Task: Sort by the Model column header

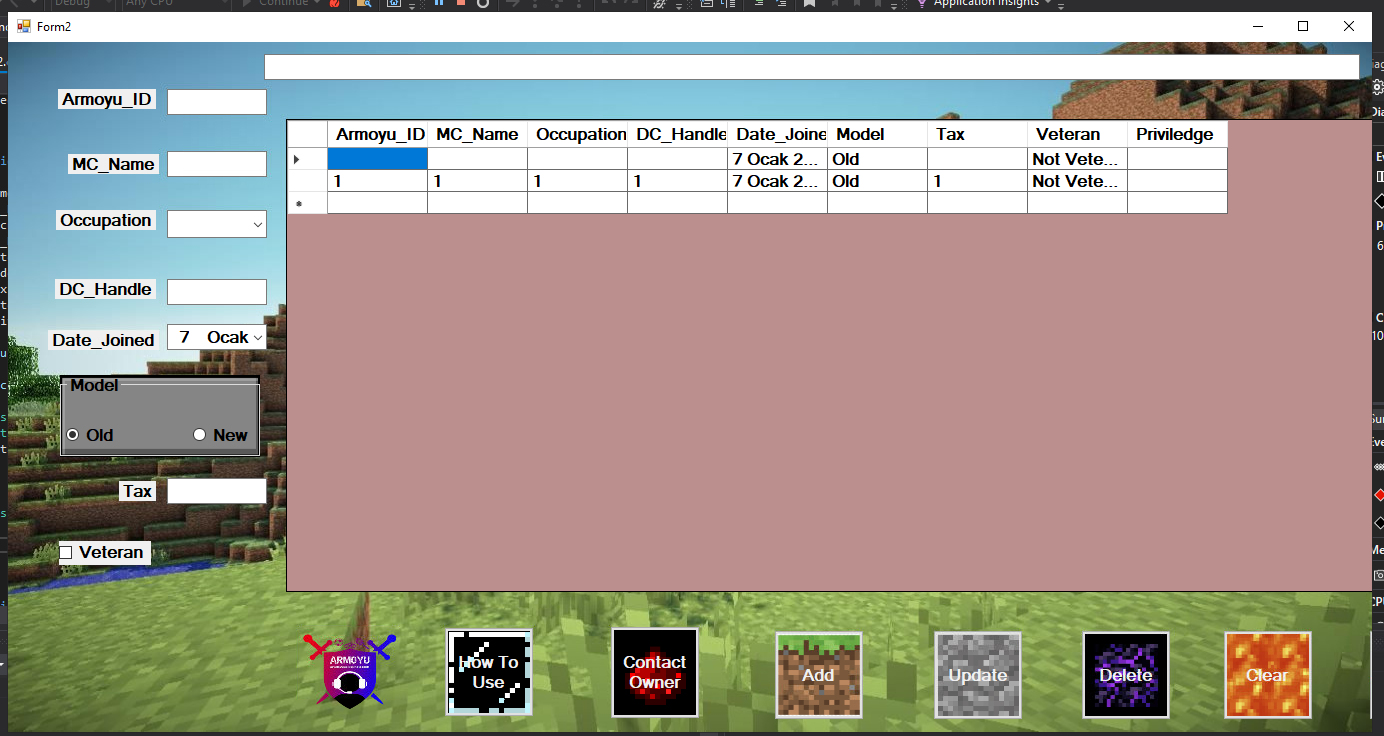Action: (878, 135)
